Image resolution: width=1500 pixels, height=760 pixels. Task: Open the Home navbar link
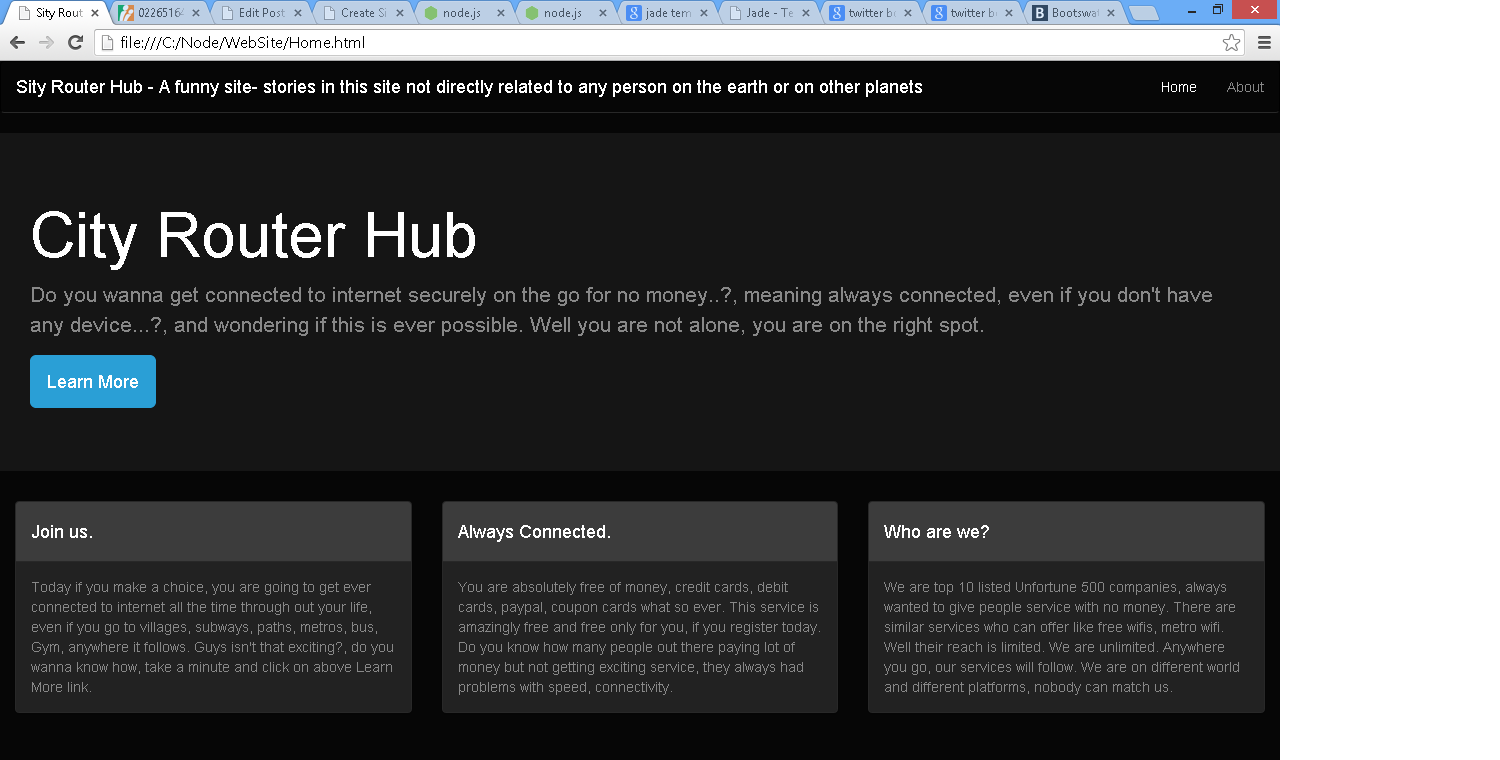pyautogui.click(x=1178, y=87)
